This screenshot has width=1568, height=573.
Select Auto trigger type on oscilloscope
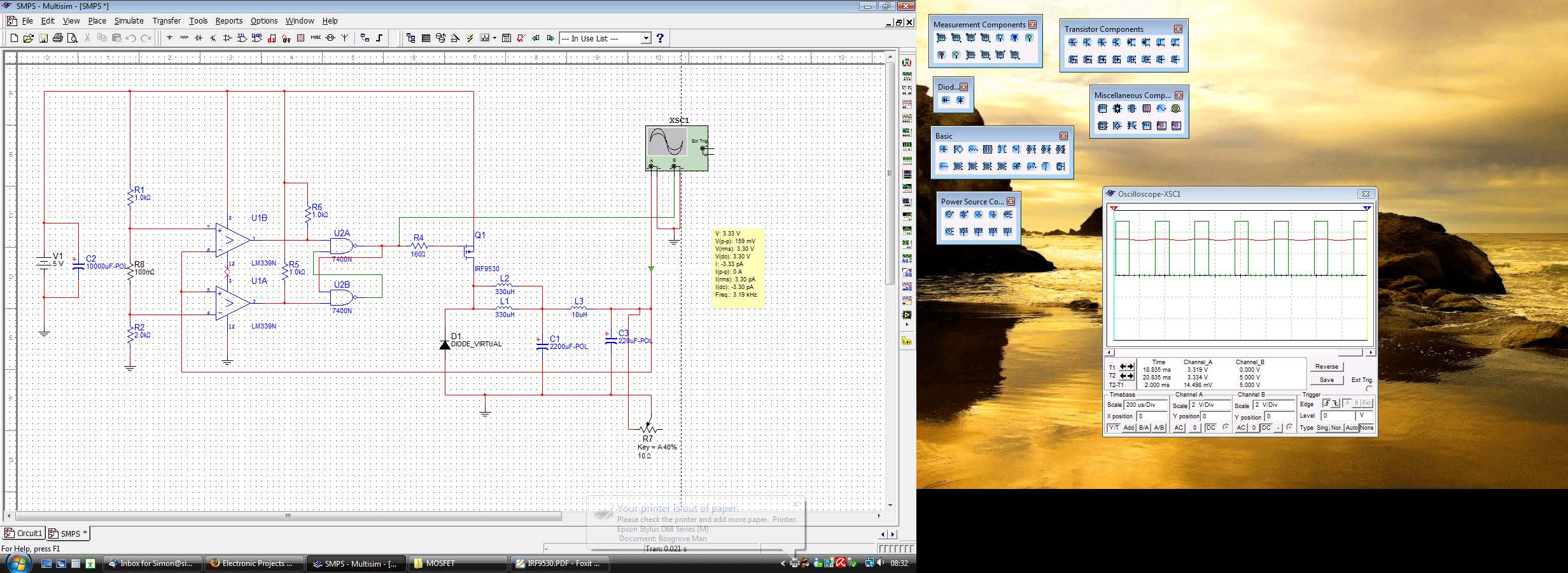click(x=1352, y=428)
